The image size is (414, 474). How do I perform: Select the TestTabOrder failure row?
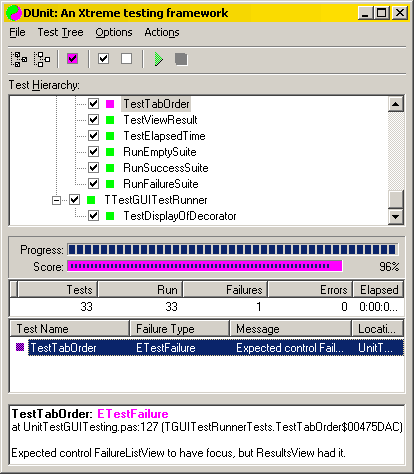pos(216,348)
